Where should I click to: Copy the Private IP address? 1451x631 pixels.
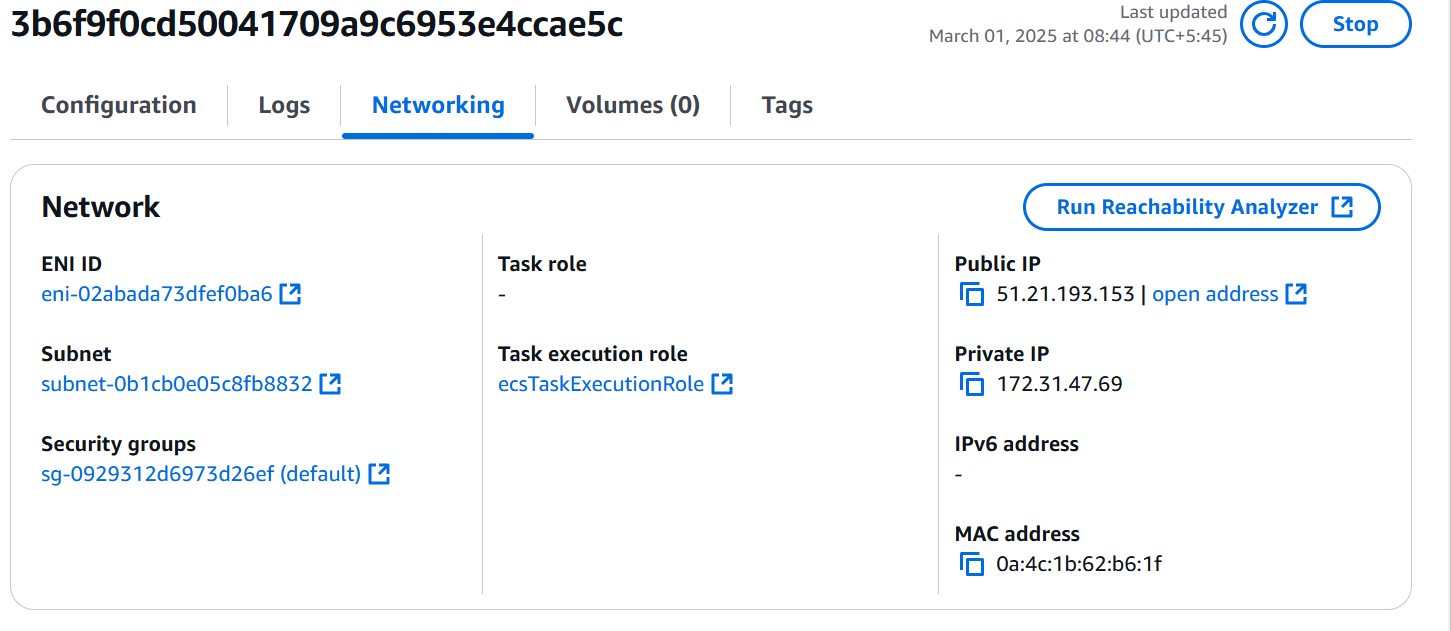pos(971,384)
